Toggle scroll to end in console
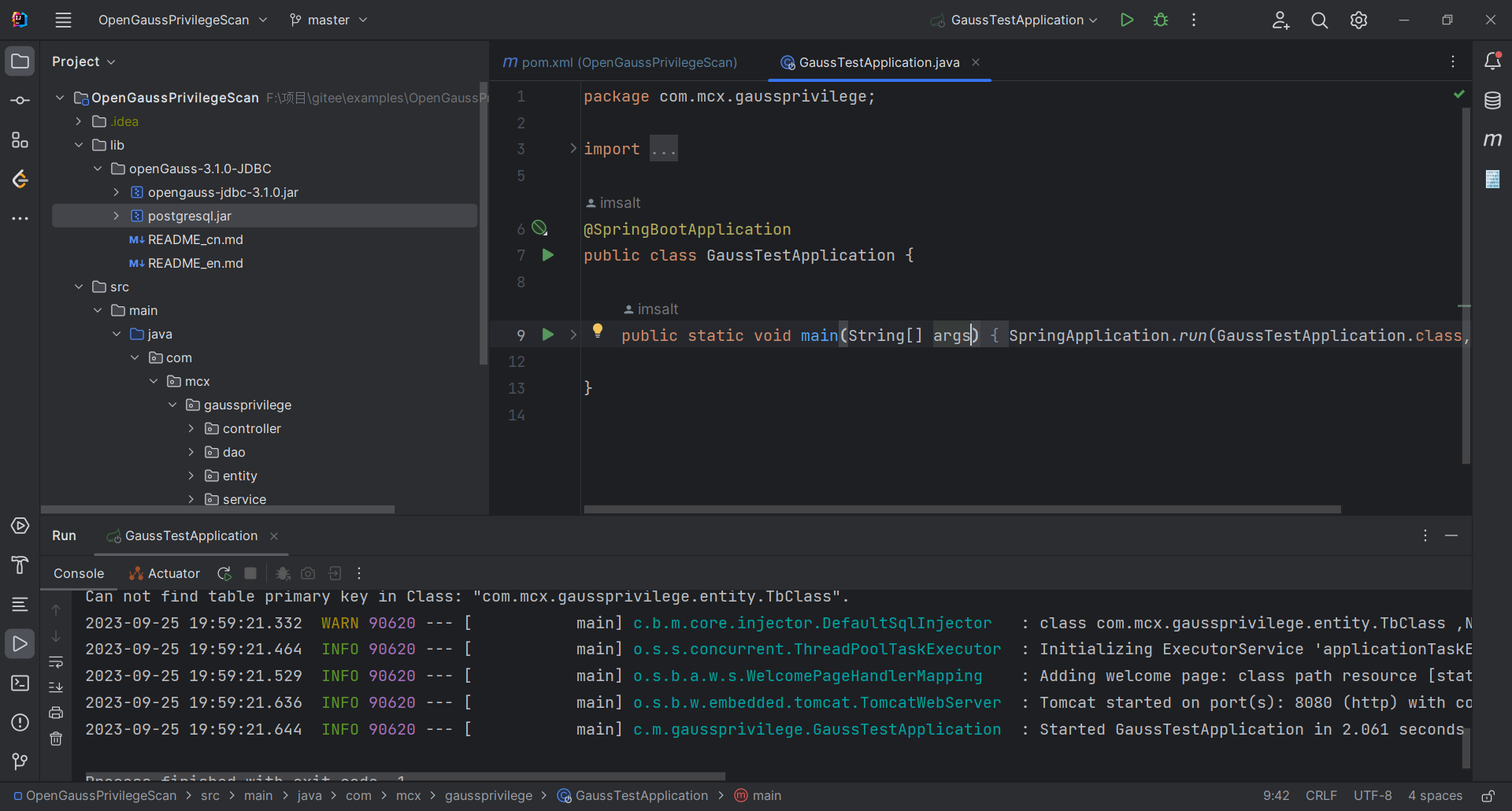Image resolution: width=1512 pixels, height=811 pixels. (56, 687)
